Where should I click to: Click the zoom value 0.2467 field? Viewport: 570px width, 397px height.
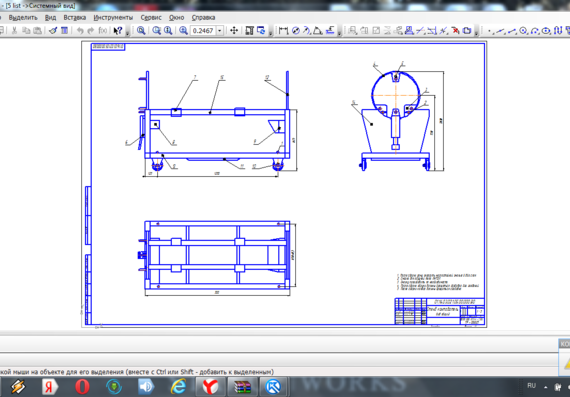click(203, 31)
